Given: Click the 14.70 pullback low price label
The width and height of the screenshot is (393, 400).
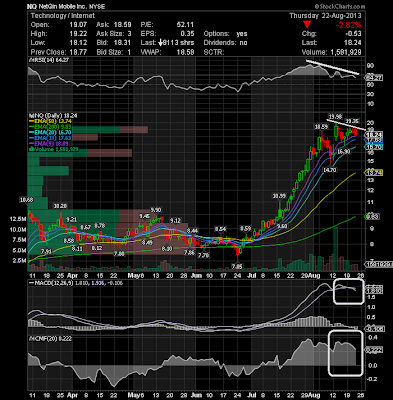Looking at the screenshot, I should click(x=330, y=170).
